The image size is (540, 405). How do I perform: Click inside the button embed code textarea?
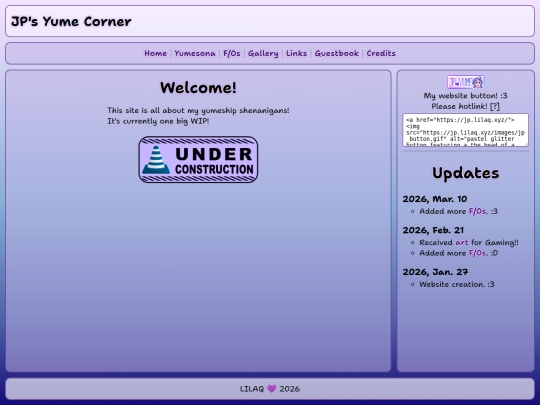coord(466,130)
